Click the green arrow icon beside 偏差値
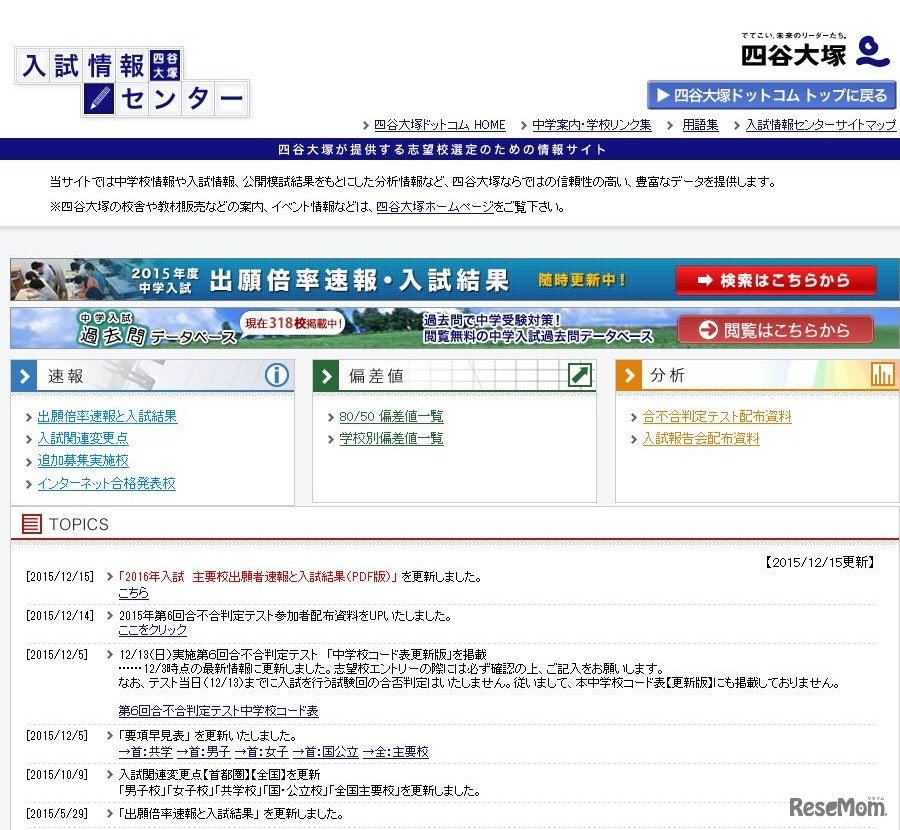Viewport: 900px width, 830px height. (325, 376)
